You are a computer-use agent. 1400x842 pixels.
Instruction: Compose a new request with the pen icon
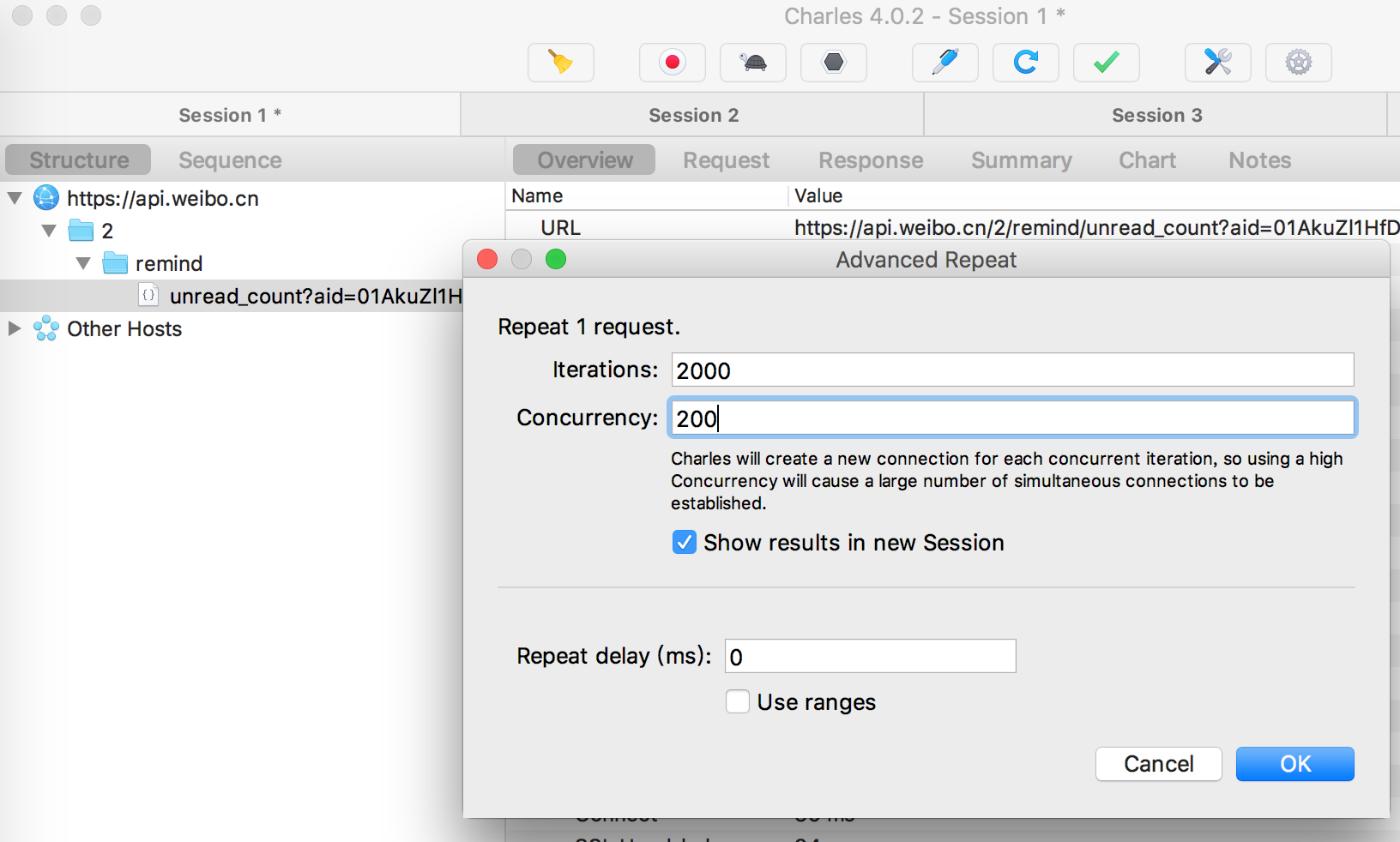944,63
